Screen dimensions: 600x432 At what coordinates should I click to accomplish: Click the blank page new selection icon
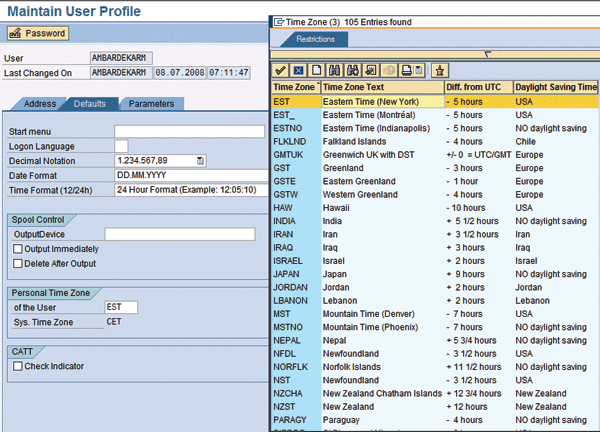coord(316,71)
